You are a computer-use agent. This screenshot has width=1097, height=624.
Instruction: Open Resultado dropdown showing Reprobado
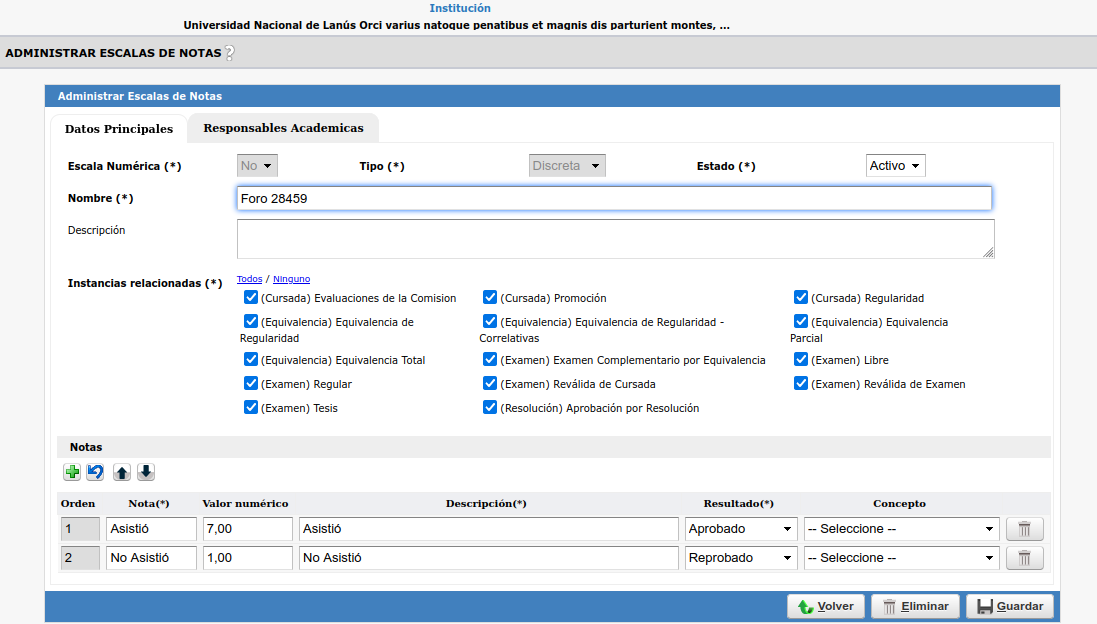pos(741,558)
